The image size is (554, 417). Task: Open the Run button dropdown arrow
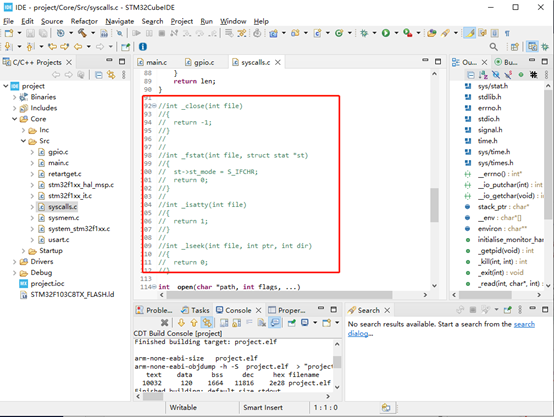click(x=396, y=33)
